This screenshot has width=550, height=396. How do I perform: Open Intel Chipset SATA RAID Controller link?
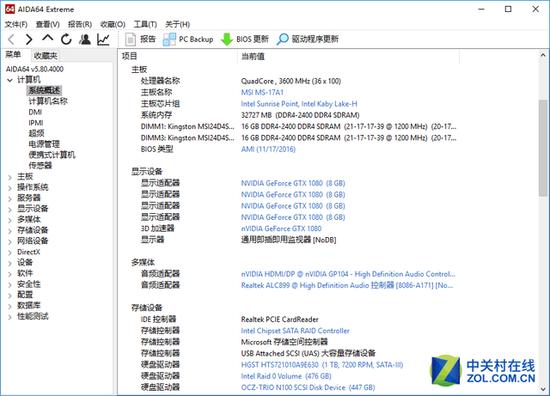pos(295,331)
